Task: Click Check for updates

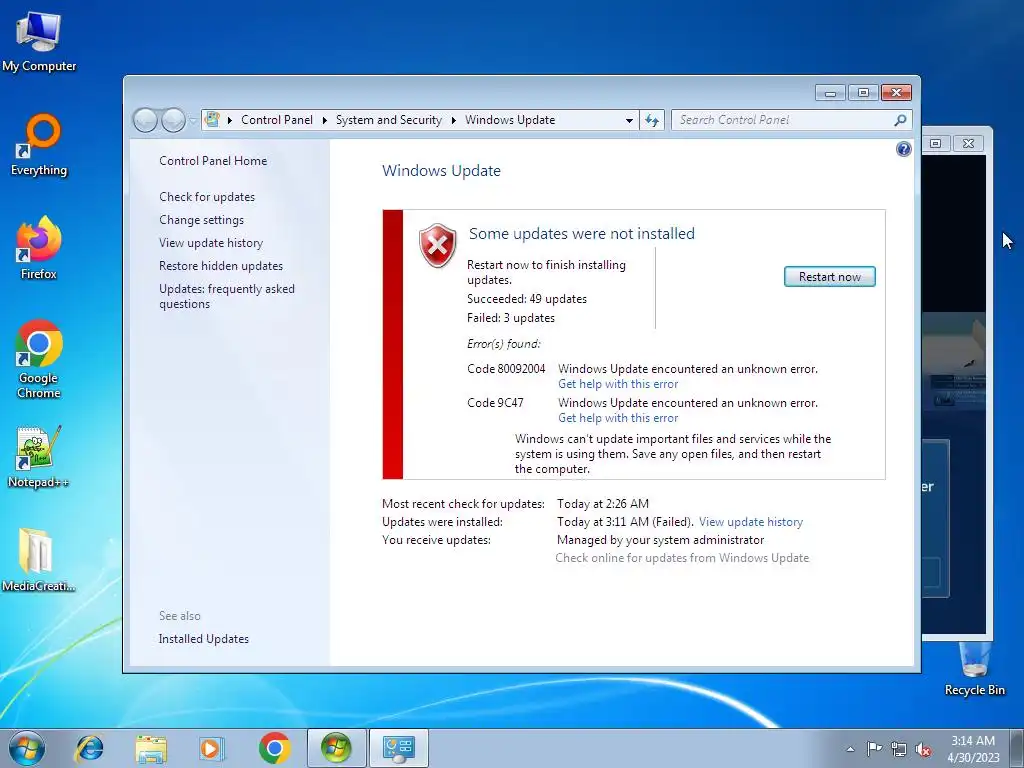Action: pyautogui.click(x=207, y=197)
